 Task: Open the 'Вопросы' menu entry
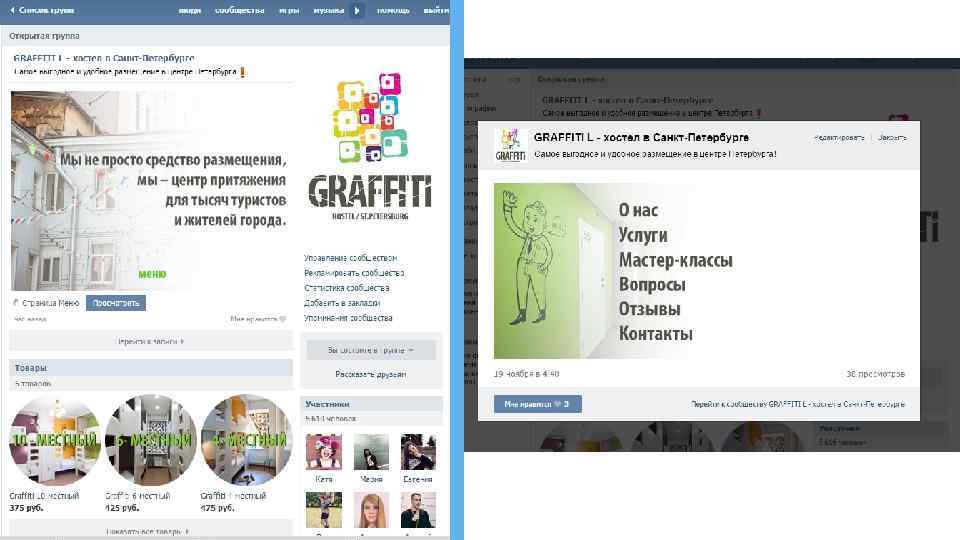[652, 285]
